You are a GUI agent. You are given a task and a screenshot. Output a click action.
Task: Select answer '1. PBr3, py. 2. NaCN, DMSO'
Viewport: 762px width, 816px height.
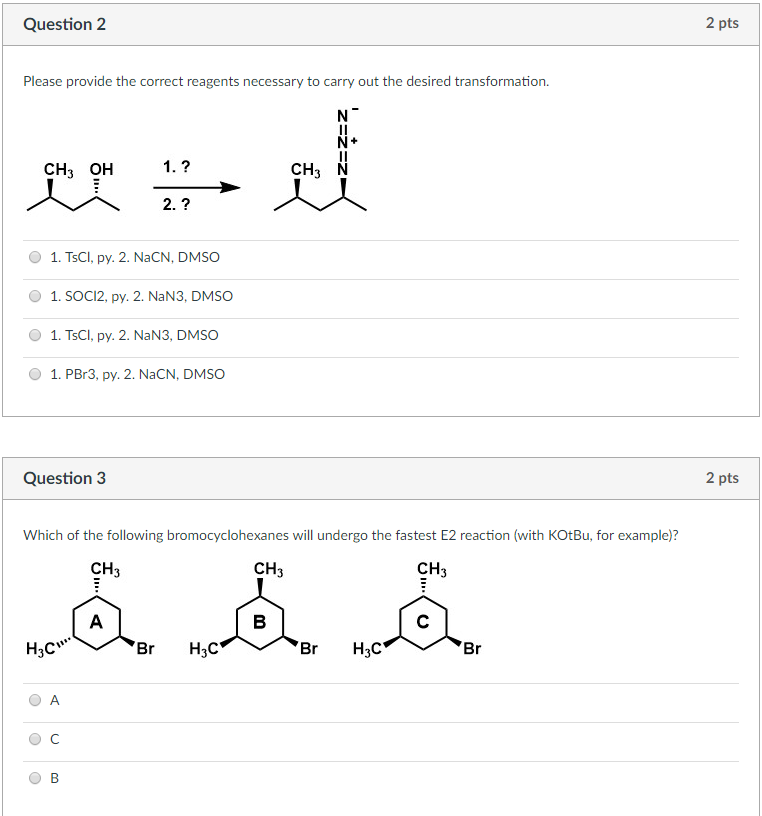(x=35, y=374)
